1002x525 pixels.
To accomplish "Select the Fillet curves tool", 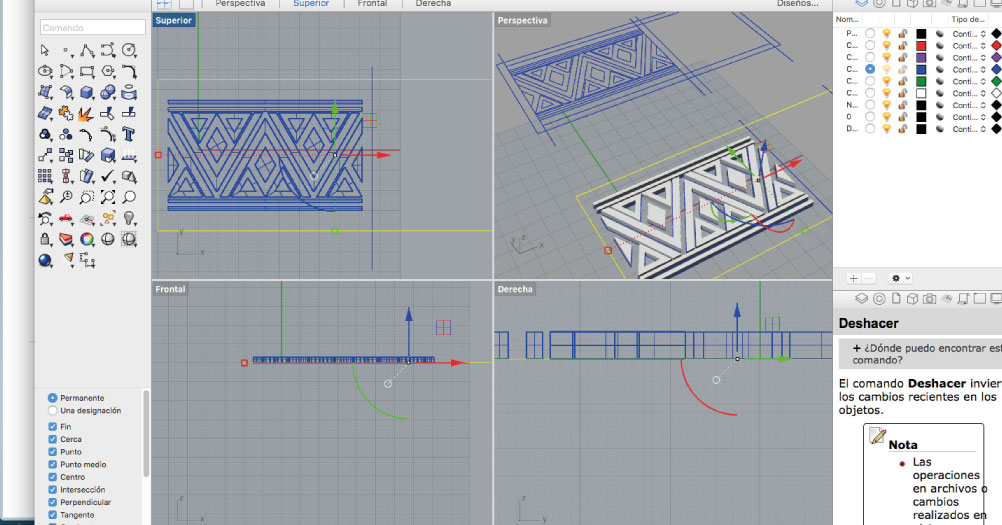I will 129,71.
